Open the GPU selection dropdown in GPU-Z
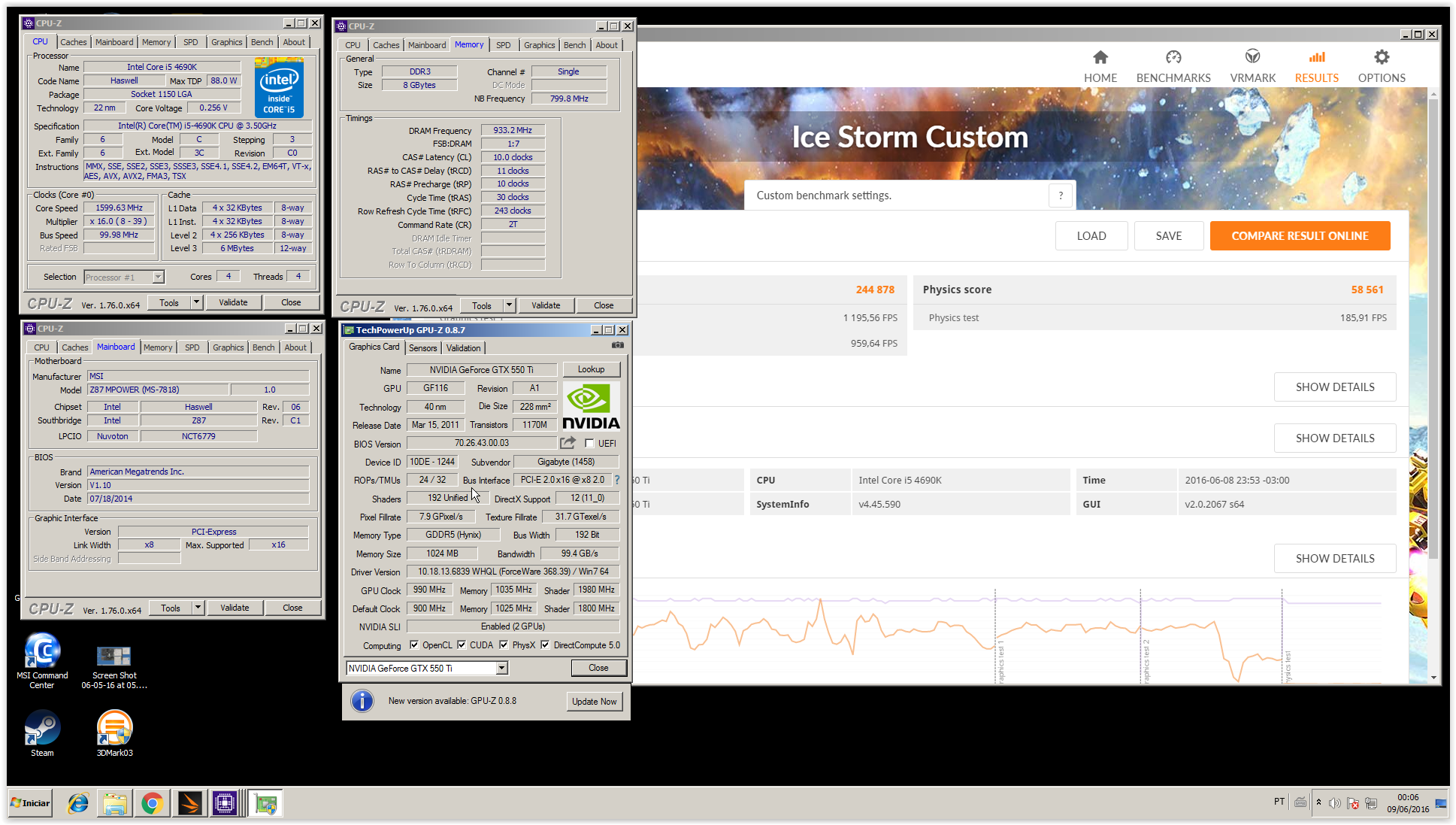The image size is (1456, 825). tap(501, 668)
